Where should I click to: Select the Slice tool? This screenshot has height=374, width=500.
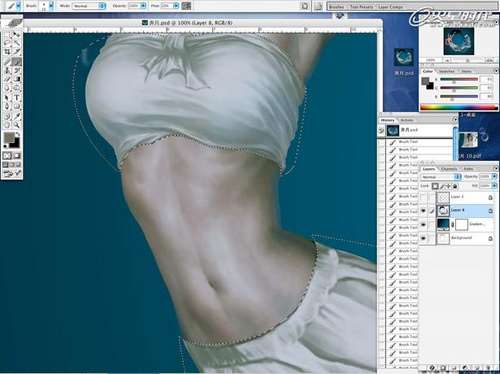[17, 52]
